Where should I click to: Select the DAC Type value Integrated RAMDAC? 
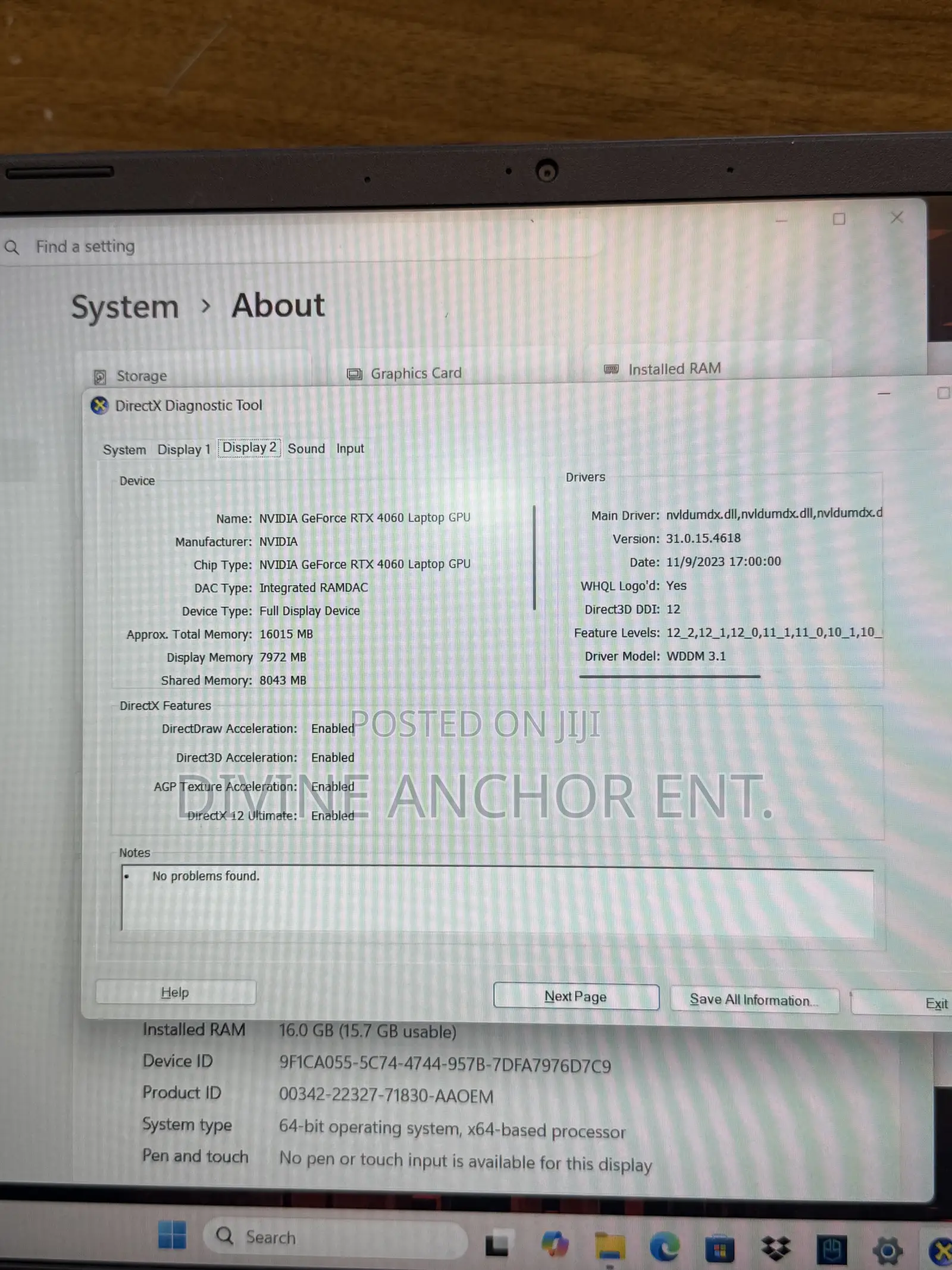(x=314, y=588)
